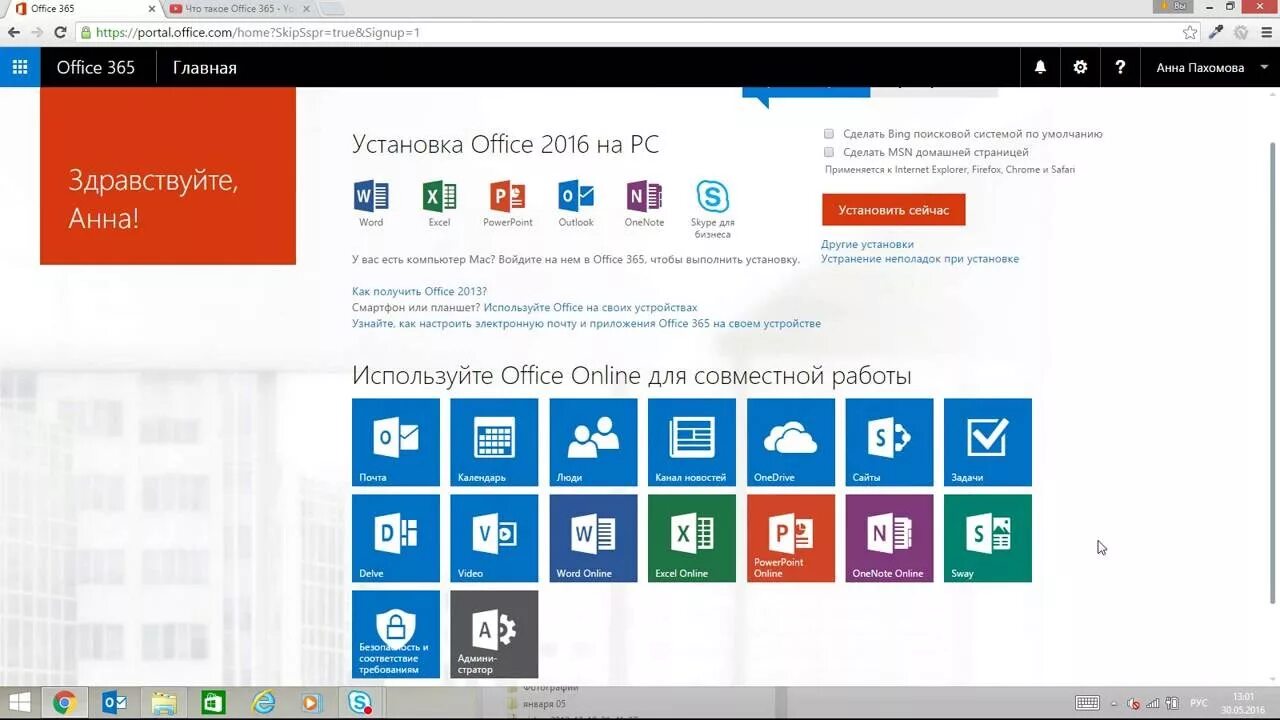Open the Windows Start button
Viewport: 1280px width, 720px height.
(x=18, y=703)
